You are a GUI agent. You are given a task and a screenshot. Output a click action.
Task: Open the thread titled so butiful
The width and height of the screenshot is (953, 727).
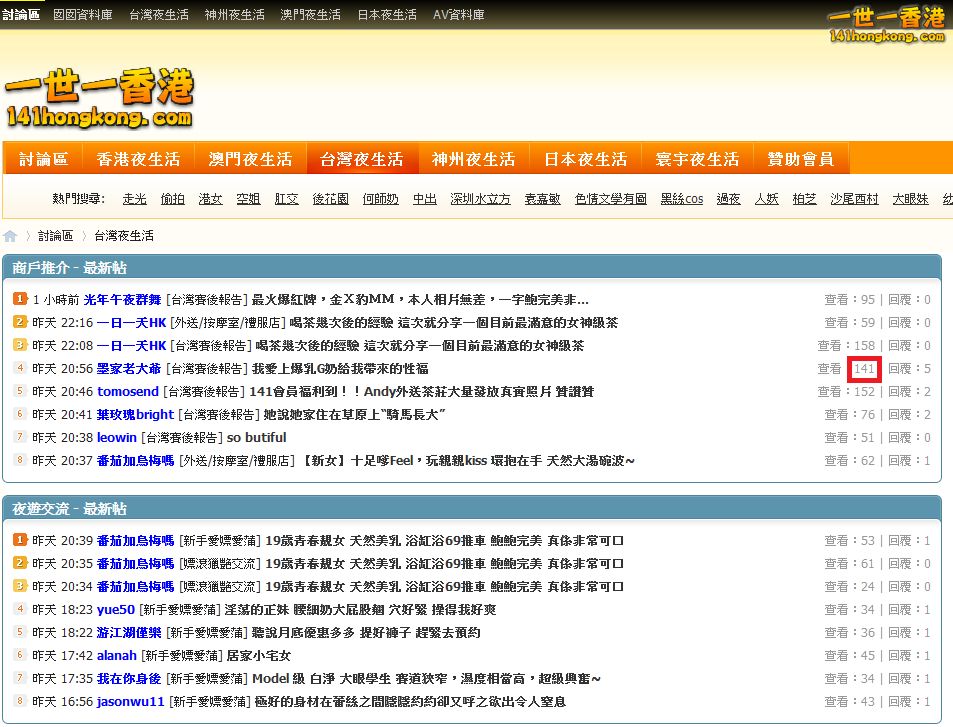click(256, 438)
